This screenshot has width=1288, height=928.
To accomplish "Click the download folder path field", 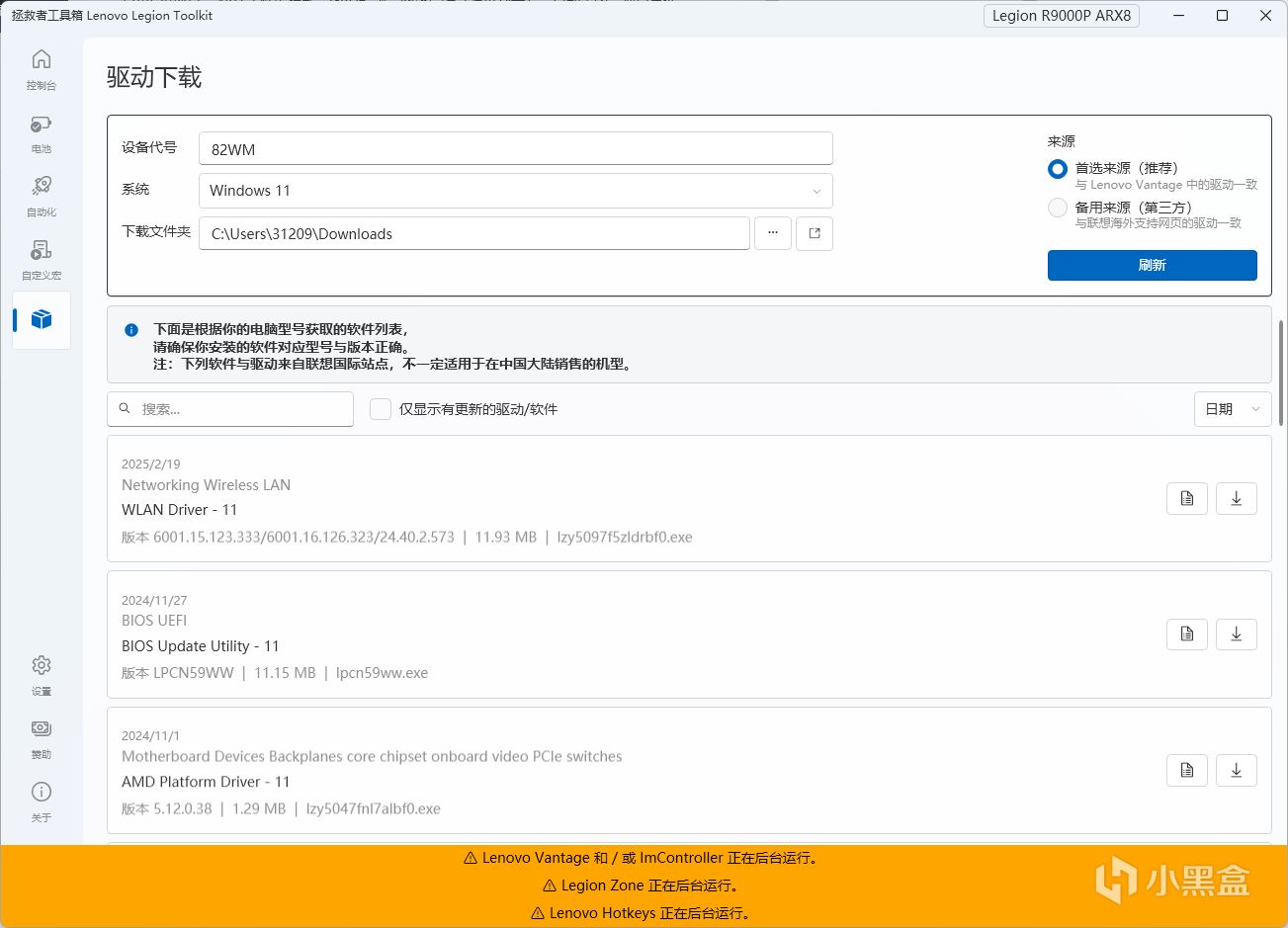I will pos(474,233).
